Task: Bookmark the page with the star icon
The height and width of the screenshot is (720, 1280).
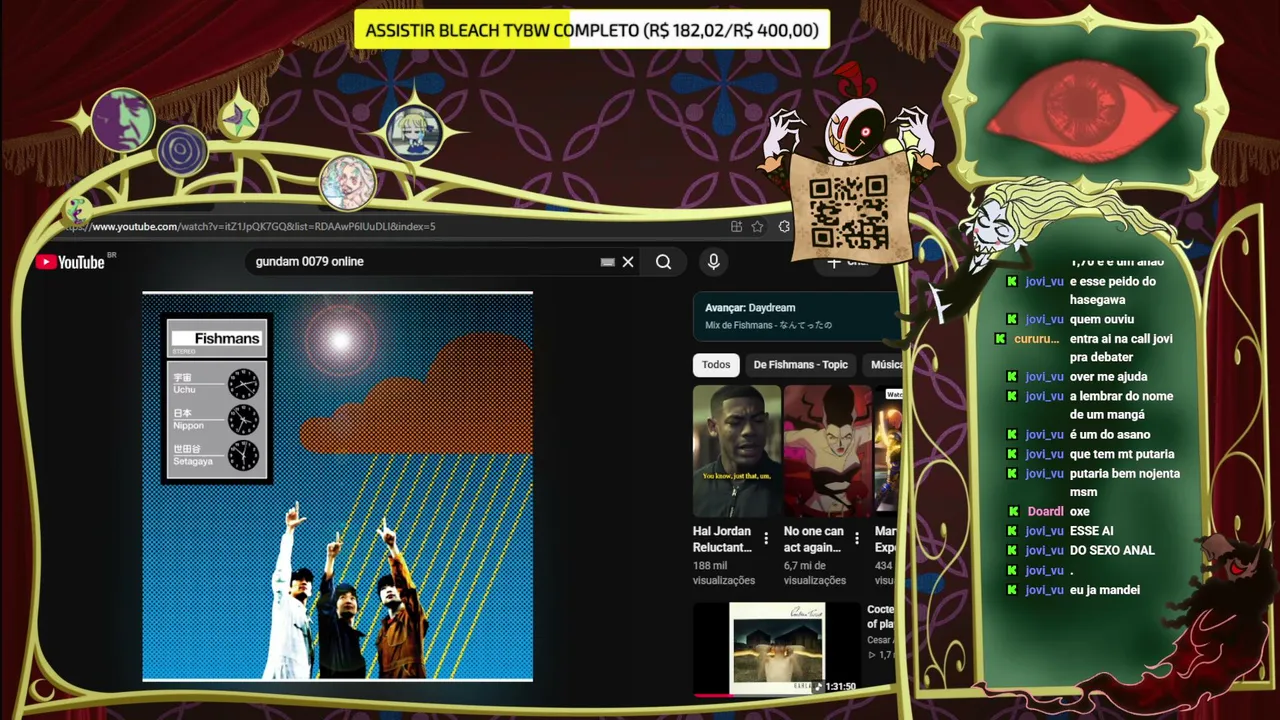Action: pyautogui.click(x=758, y=227)
